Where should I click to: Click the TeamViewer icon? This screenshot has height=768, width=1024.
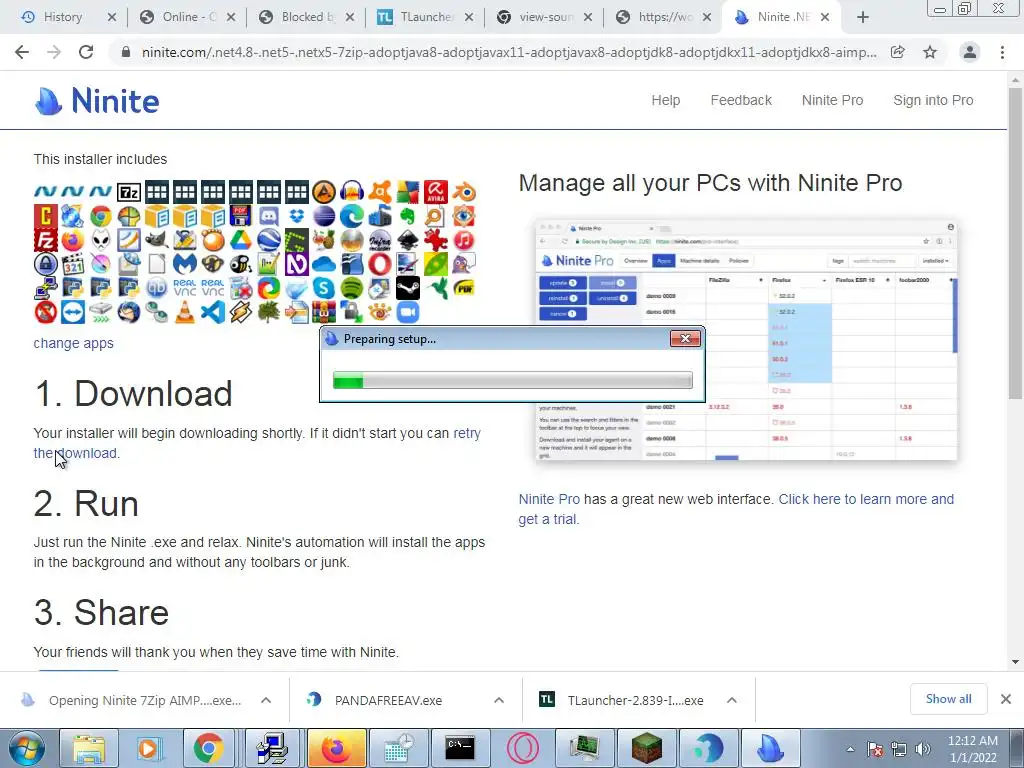pos(72,312)
